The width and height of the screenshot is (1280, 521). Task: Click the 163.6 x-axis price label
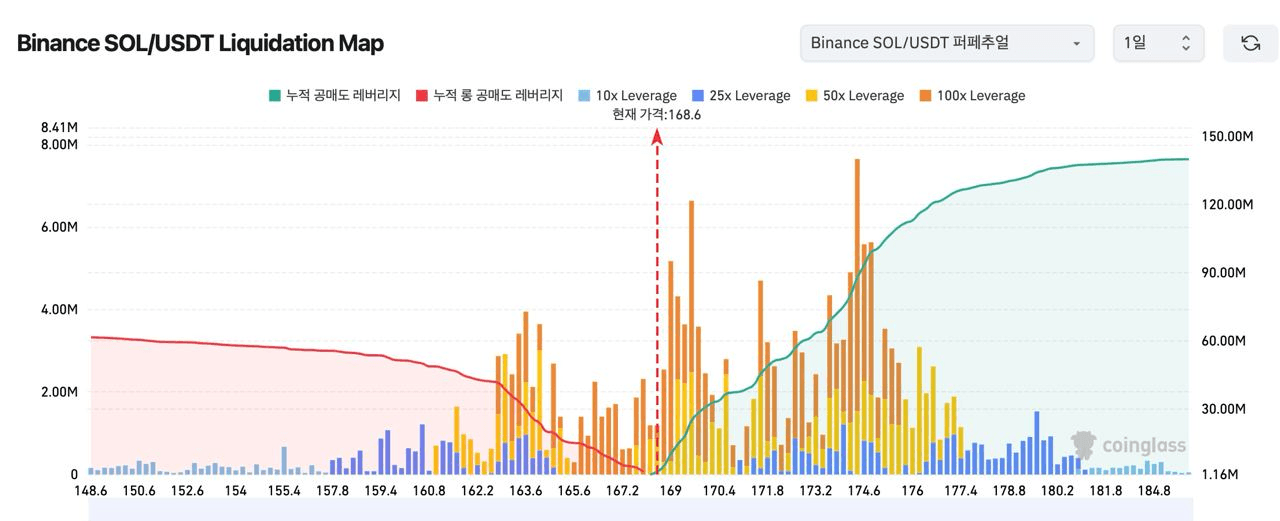pyautogui.click(x=526, y=491)
